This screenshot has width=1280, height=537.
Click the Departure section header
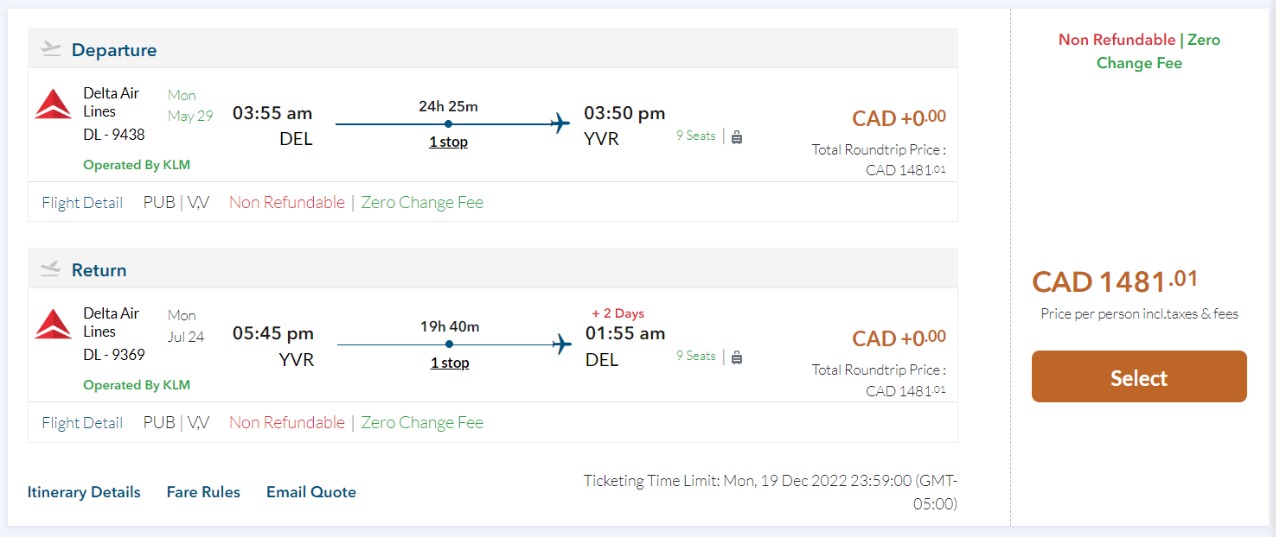click(x=114, y=50)
